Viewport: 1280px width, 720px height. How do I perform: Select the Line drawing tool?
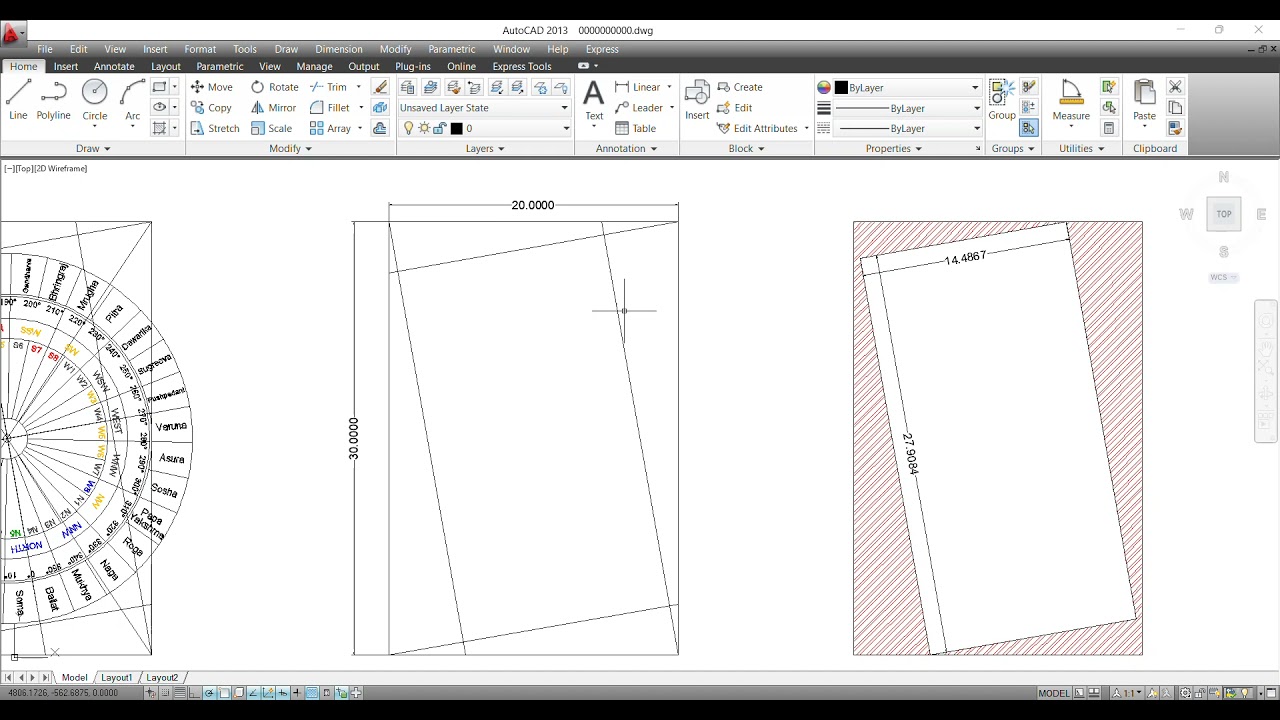point(18,101)
